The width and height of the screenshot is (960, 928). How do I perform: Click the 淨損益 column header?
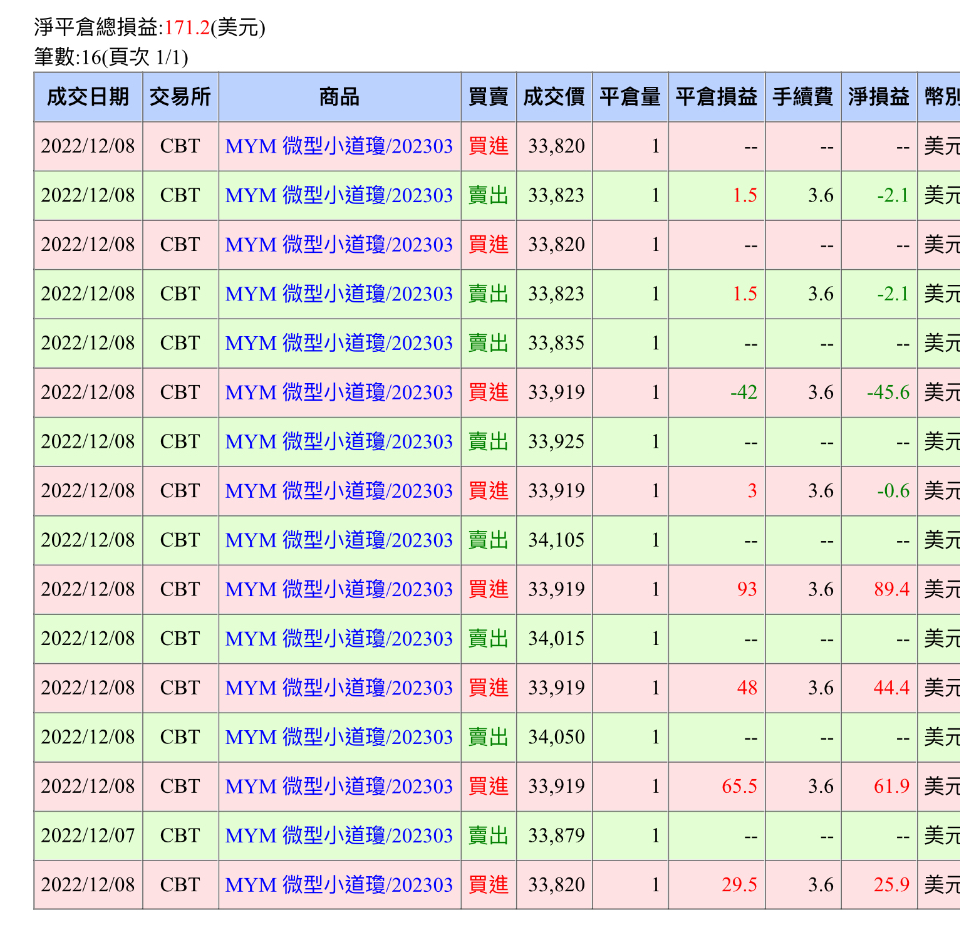879,97
